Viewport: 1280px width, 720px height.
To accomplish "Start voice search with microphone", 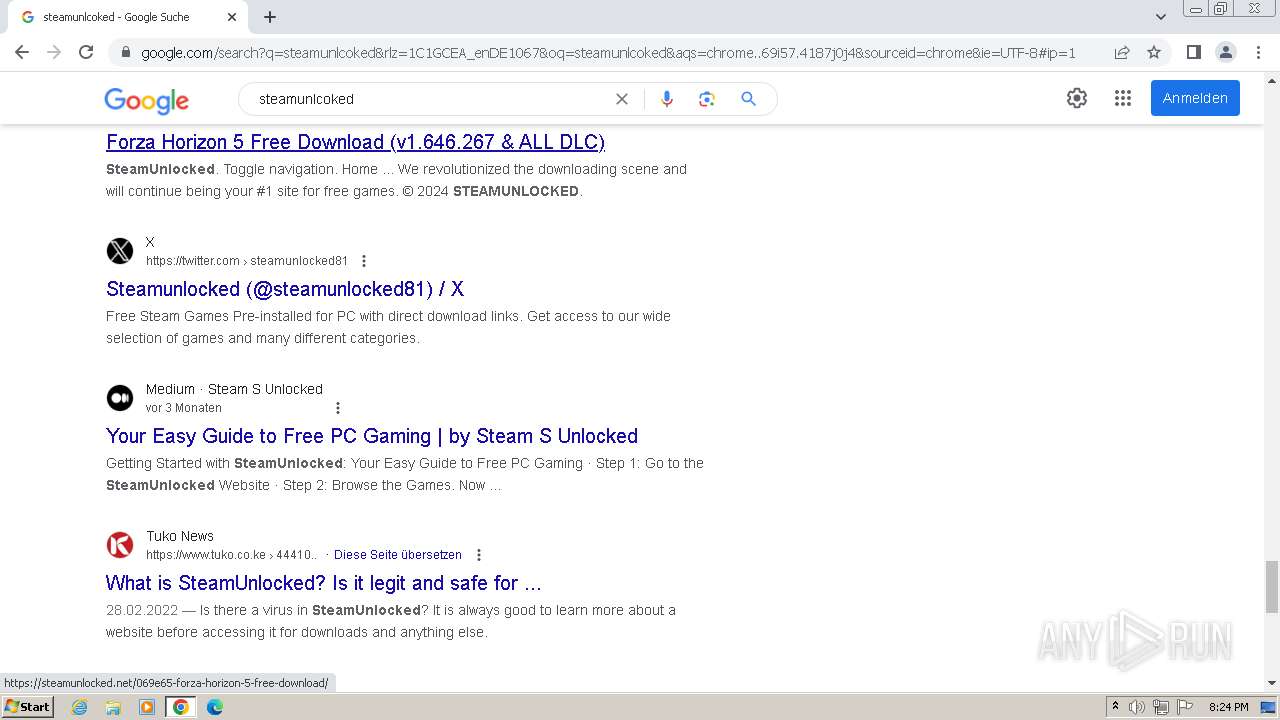I will 667,99.
